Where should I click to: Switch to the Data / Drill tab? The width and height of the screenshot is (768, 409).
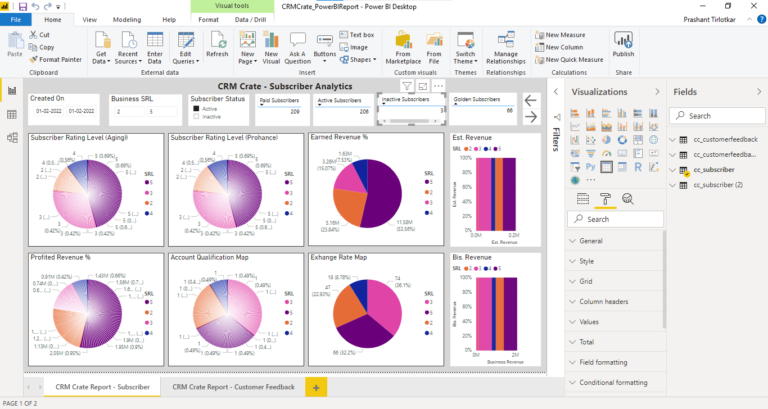pyautogui.click(x=250, y=20)
